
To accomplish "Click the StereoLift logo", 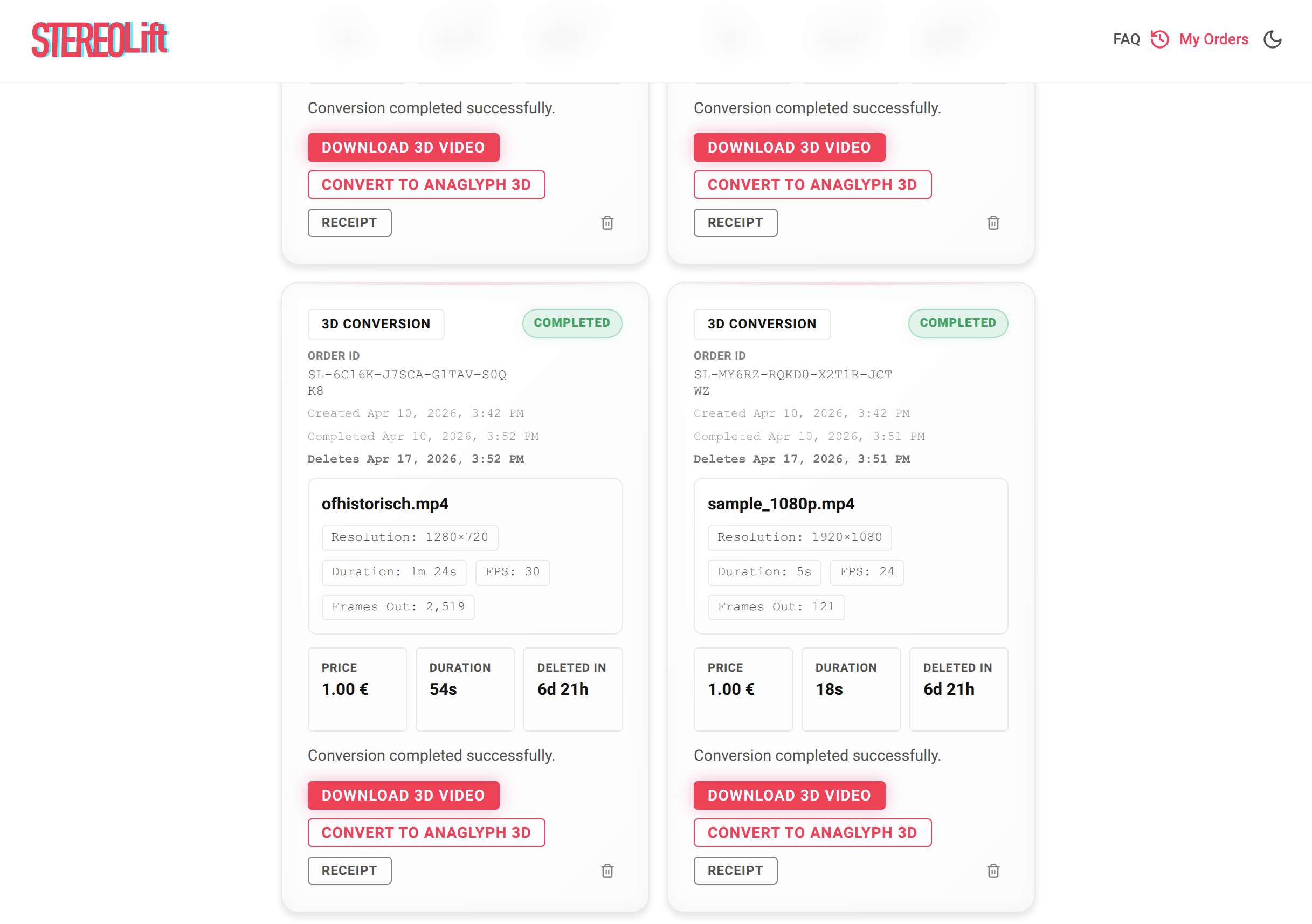I will tap(100, 39).
